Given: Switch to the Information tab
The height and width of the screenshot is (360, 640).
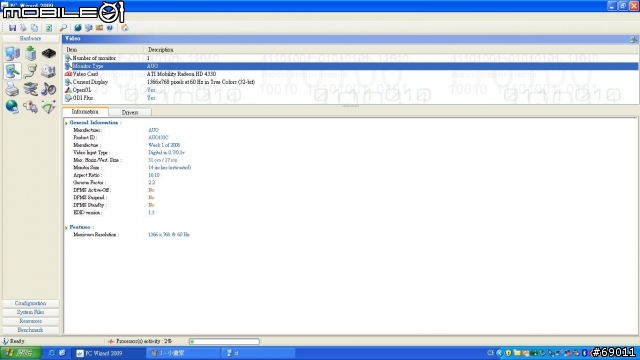Looking at the screenshot, I should tap(85, 112).
